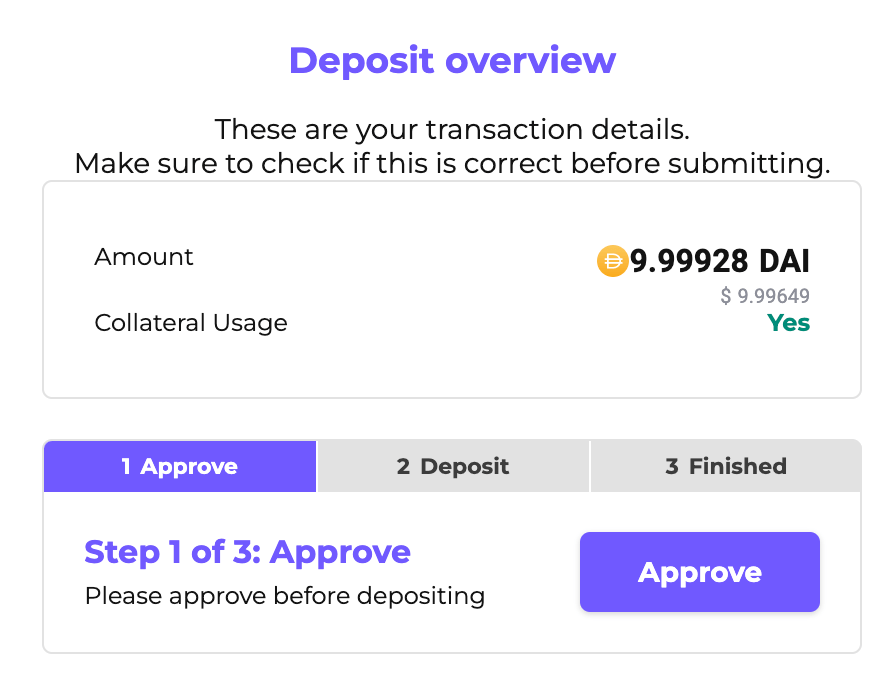Screen dimensions: 894x692
Task: Switch to the 2 Deposit step tab
Action: pyautogui.click(x=453, y=466)
